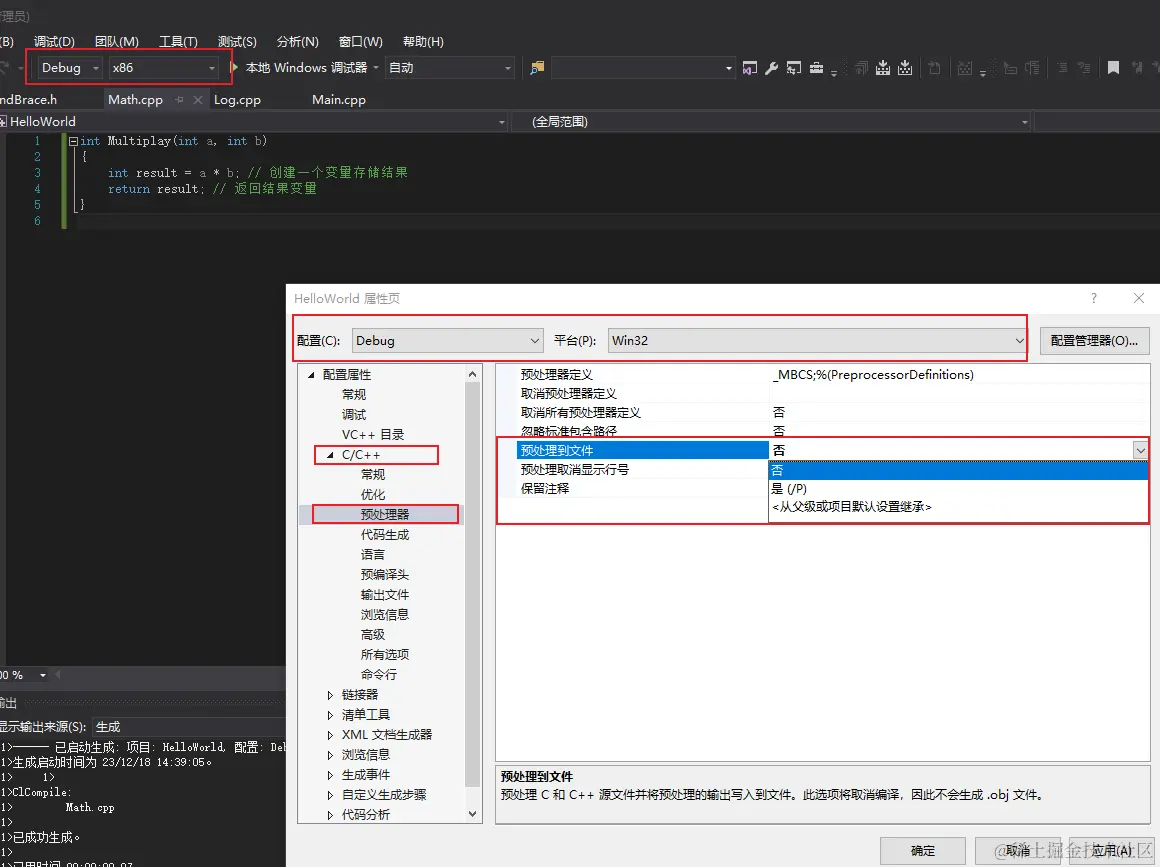Expand the 自定义生成步骤 tree node

click(330, 795)
